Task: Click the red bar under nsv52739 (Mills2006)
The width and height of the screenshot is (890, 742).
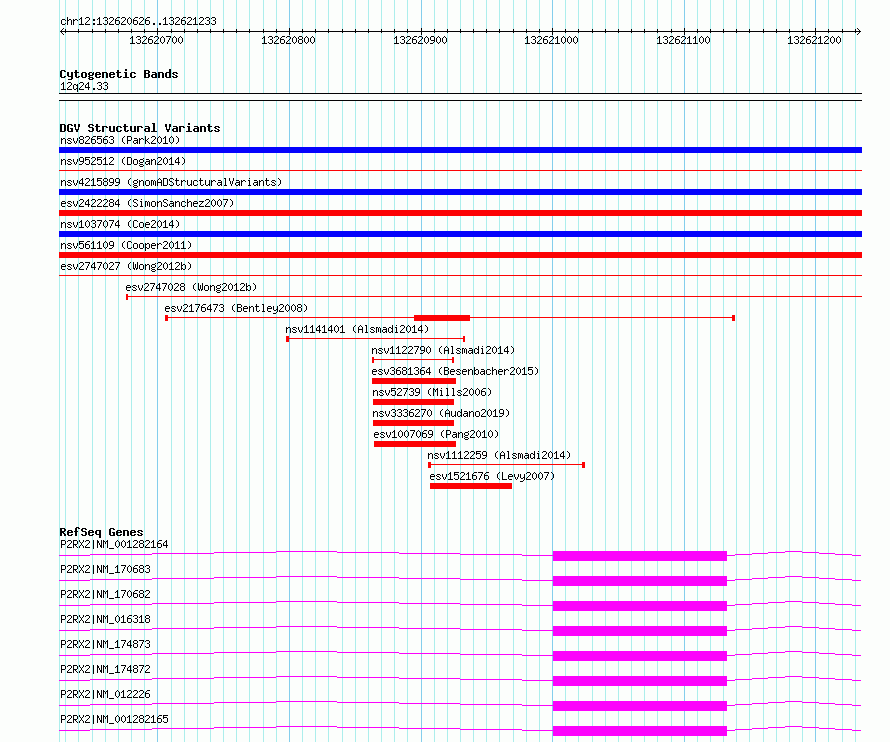Action: (413, 402)
